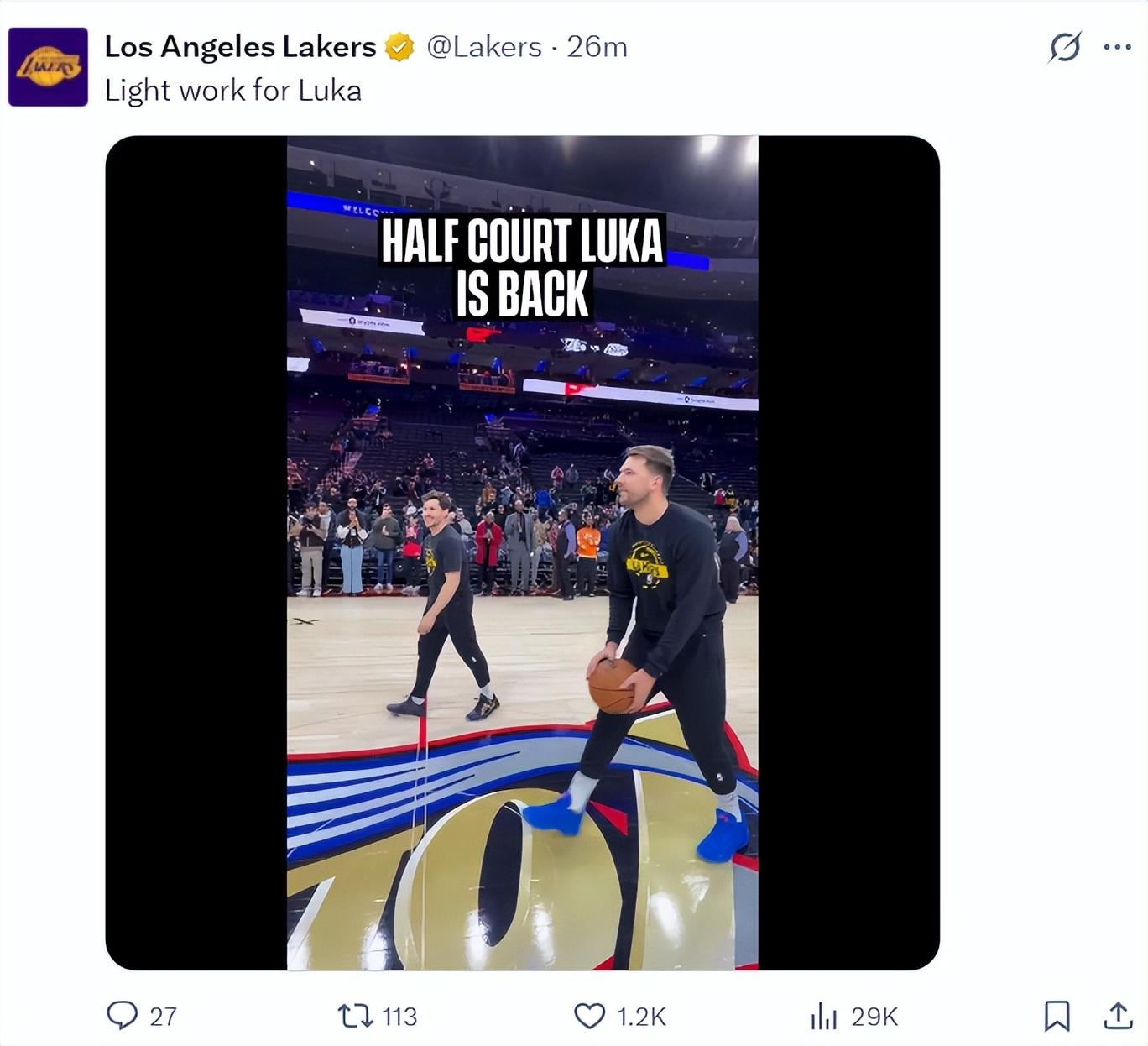
Task: Bookmark this Lakers post
Action: pos(1057,1016)
